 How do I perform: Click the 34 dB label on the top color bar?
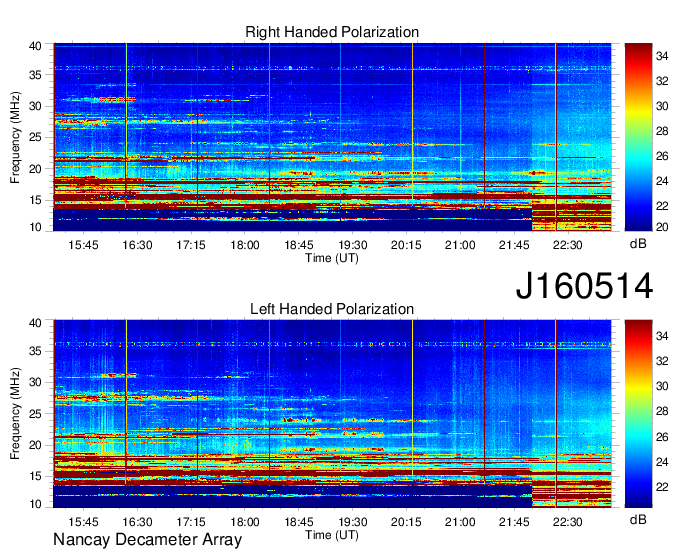pyautogui.click(x=662, y=56)
